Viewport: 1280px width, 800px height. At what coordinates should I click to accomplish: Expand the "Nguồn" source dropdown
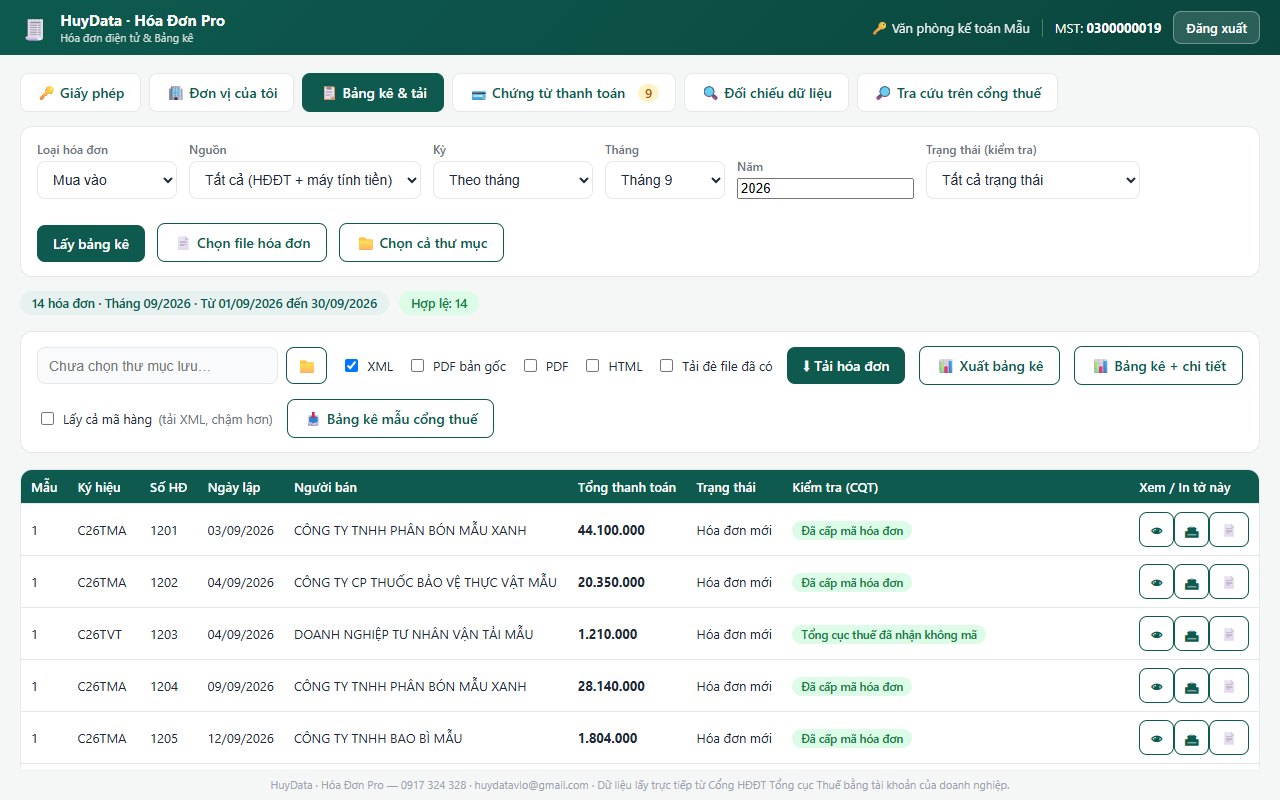coord(305,180)
